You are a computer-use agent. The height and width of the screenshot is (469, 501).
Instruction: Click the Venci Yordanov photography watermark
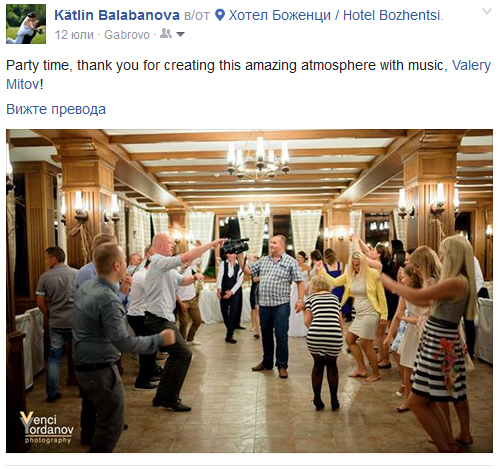point(46,427)
